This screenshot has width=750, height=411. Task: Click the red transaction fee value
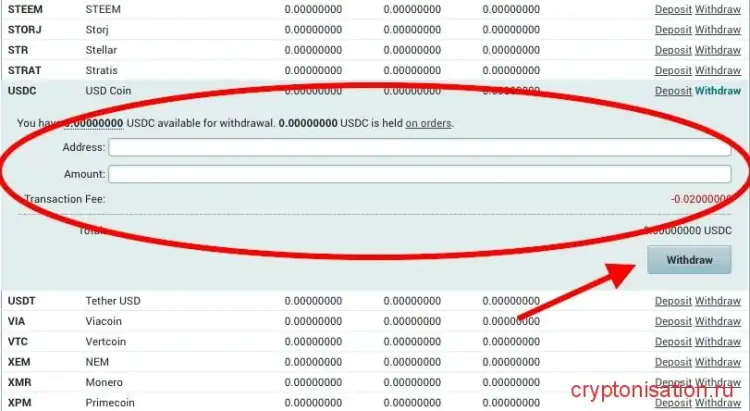(x=701, y=199)
